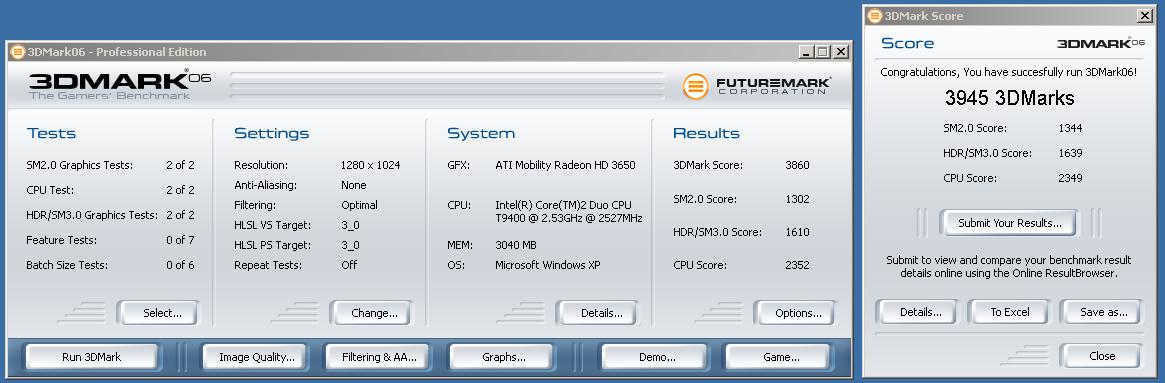The width and height of the screenshot is (1165, 383).
Task: Click HDR/SM3.0 Score value '1639'
Action: click(x=1070, y=153)
